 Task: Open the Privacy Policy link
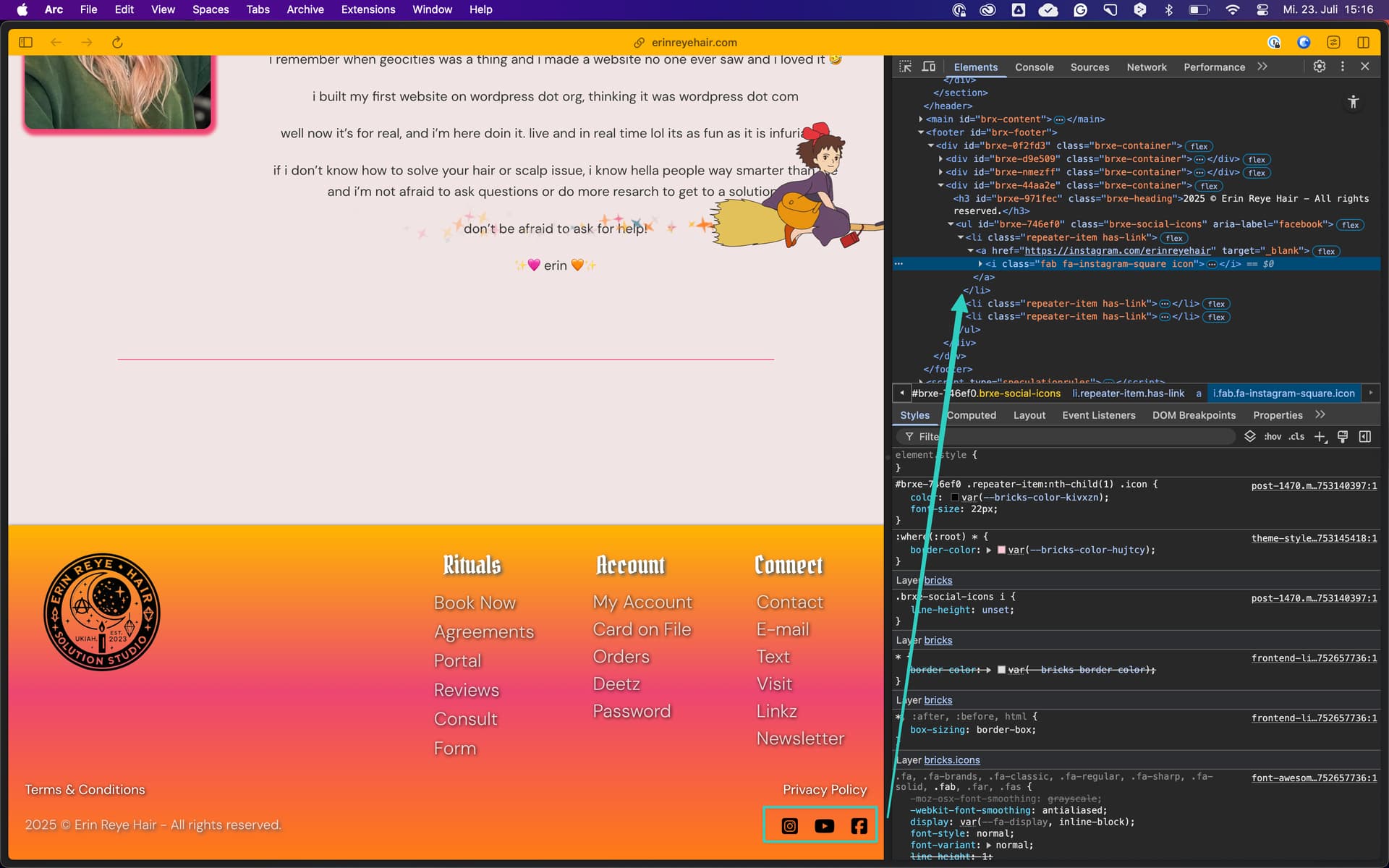825,790
